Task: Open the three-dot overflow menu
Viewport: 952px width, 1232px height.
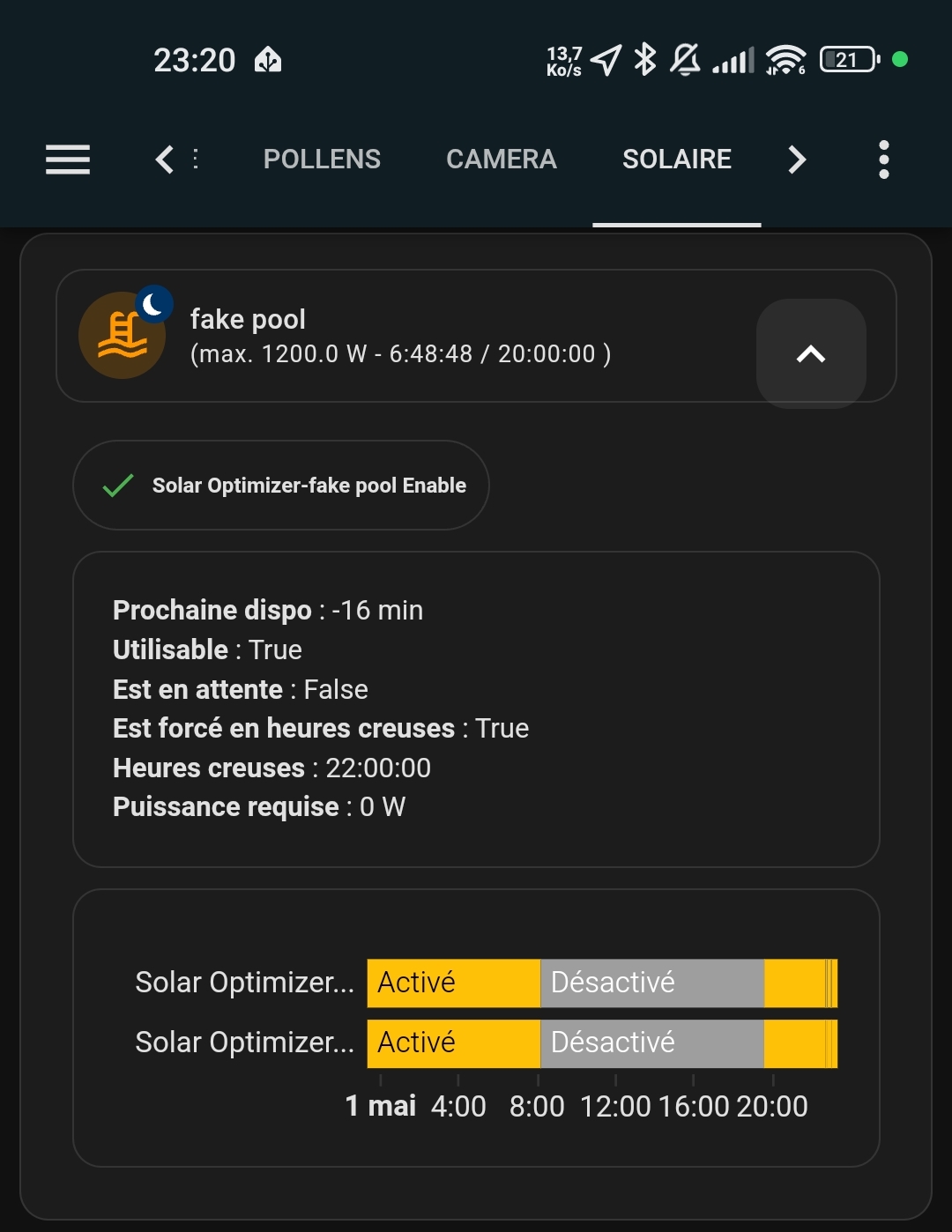Action: 883,160
